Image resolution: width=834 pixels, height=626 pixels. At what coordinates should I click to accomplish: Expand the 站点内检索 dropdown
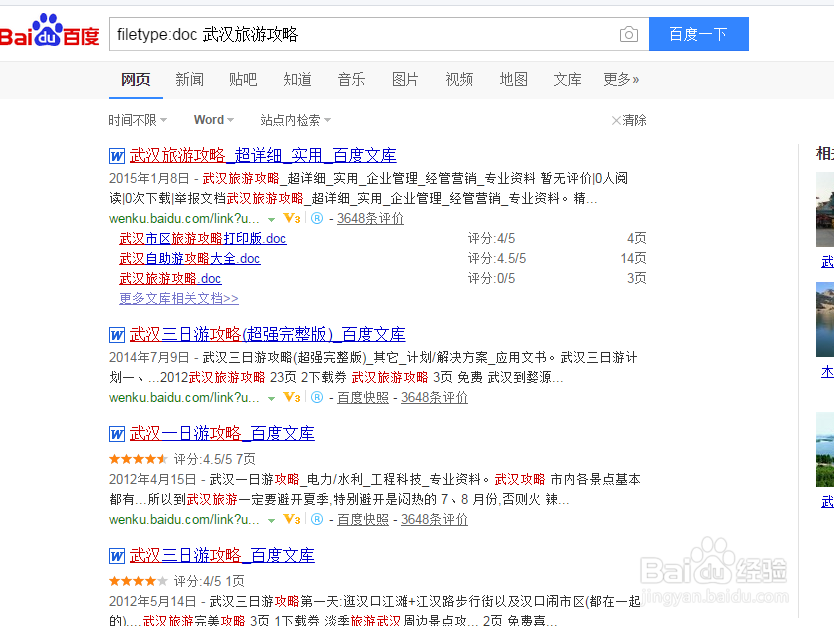coord(292,119)
